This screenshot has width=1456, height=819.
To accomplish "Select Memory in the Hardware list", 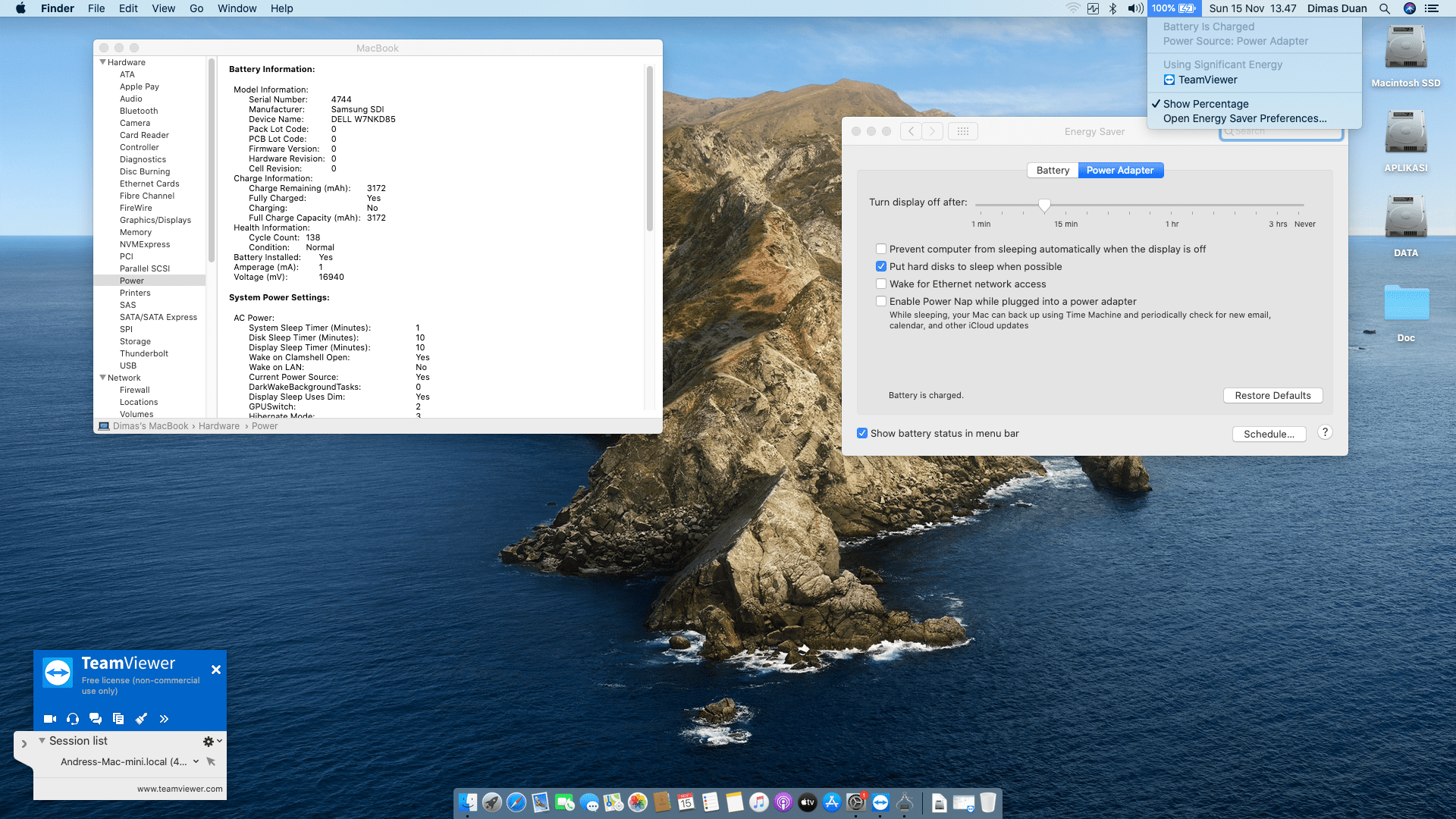I will pos(136,232).
